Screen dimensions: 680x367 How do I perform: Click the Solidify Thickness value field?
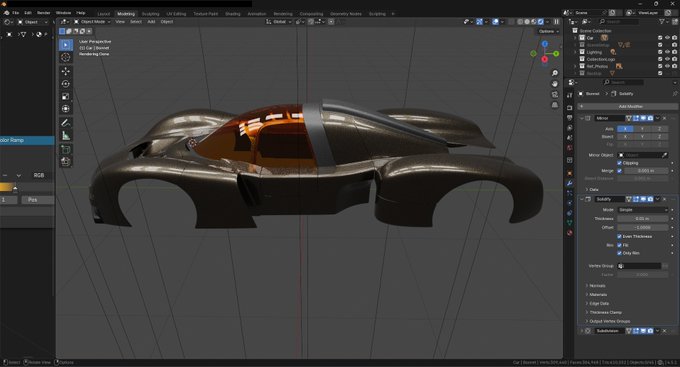coord(643,219)
